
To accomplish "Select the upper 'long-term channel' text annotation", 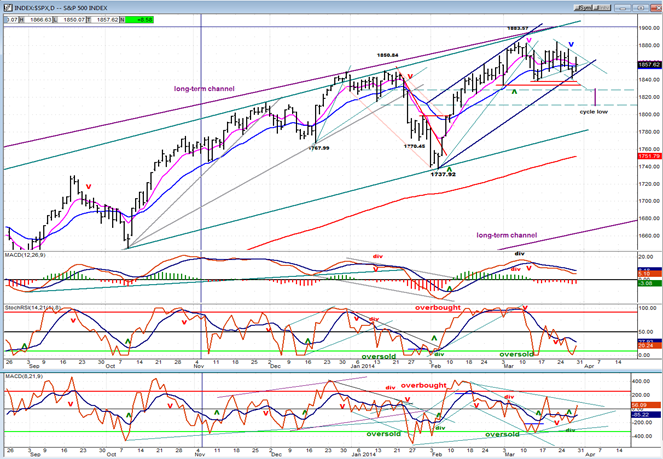I will pos(204,89).
